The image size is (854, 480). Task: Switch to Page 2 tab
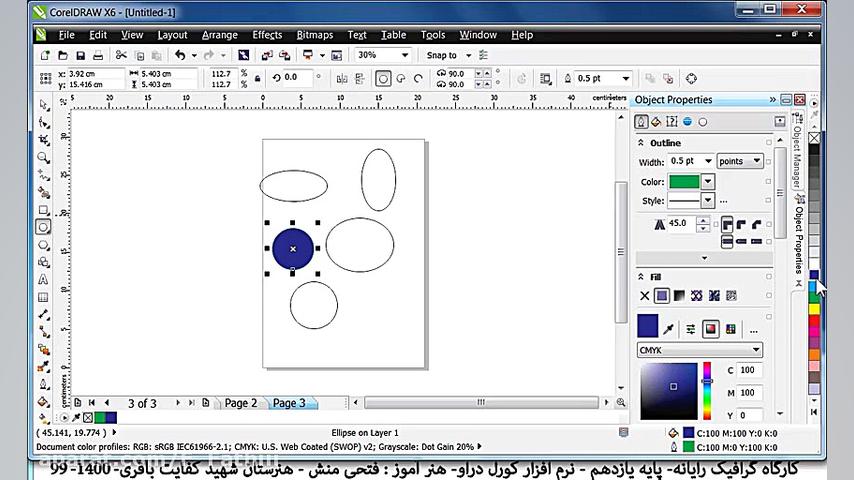(241, 403)
